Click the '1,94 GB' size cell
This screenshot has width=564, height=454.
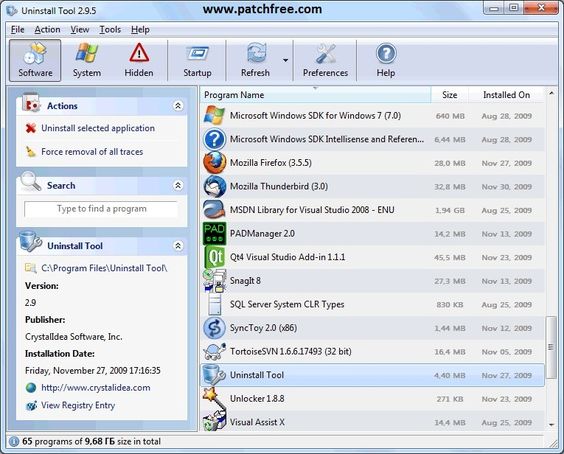click(450, 210)
